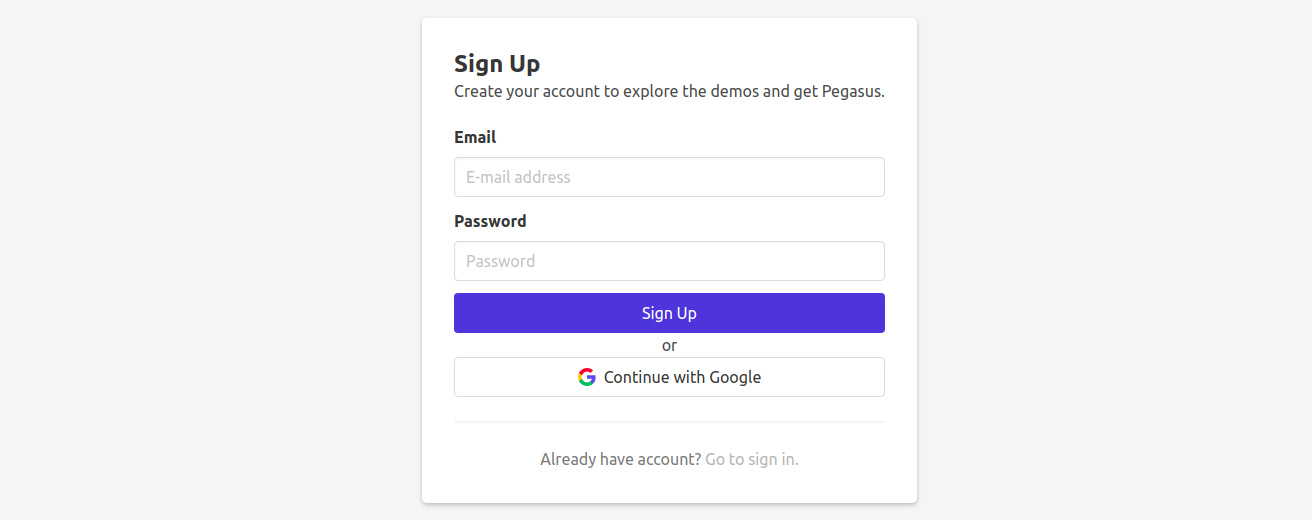This screenshot has width=1312, height=520.
Task: Click the word "Pegasus" in the subtitle
Action: pos(853,91)
